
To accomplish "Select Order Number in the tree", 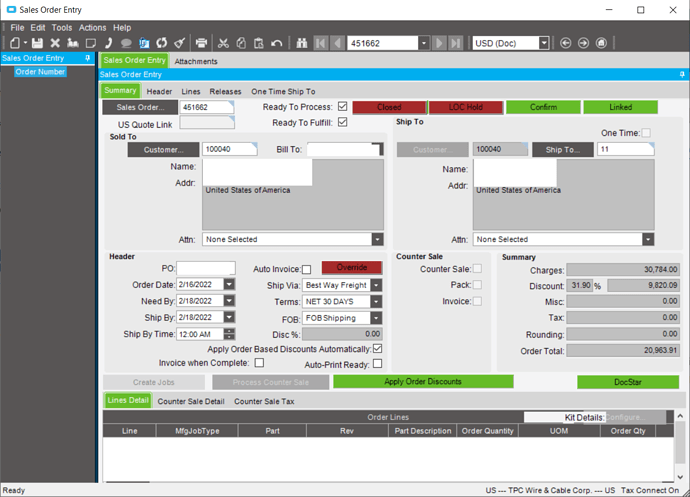I will click(x=40, y=72).
